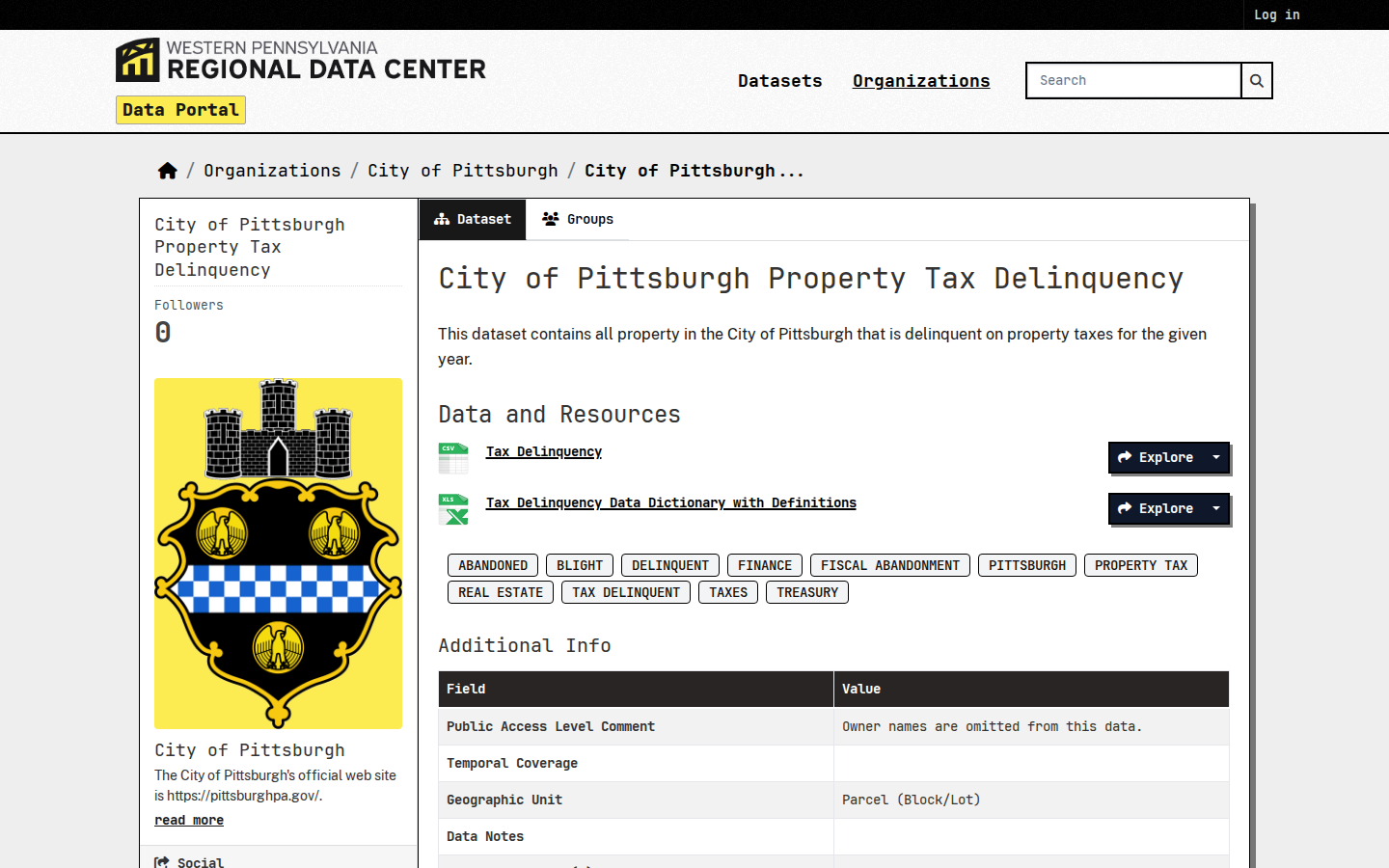Open the Dataset tab
Viewport: 1389px width, 868px height.
tap(473, 220)
